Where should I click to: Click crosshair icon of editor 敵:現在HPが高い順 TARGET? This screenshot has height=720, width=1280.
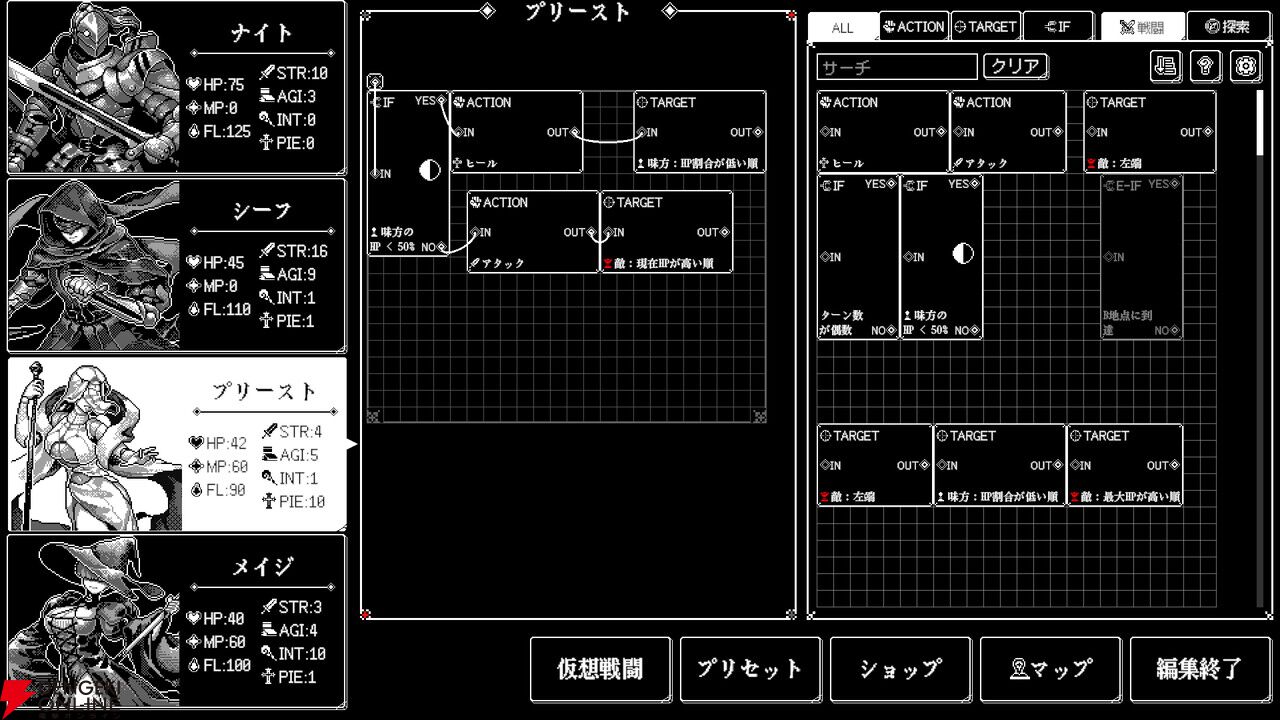[x=609, y=202]
